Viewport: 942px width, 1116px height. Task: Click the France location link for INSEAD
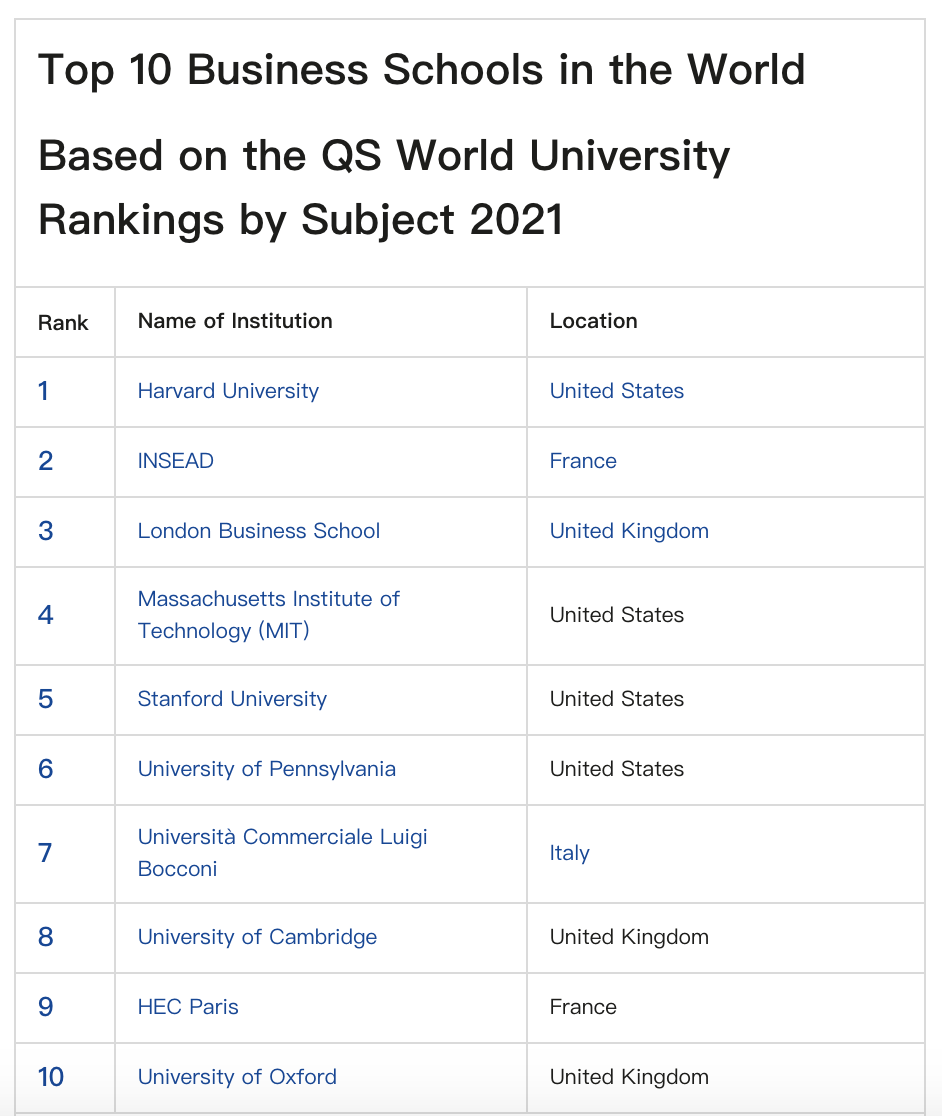583,460
